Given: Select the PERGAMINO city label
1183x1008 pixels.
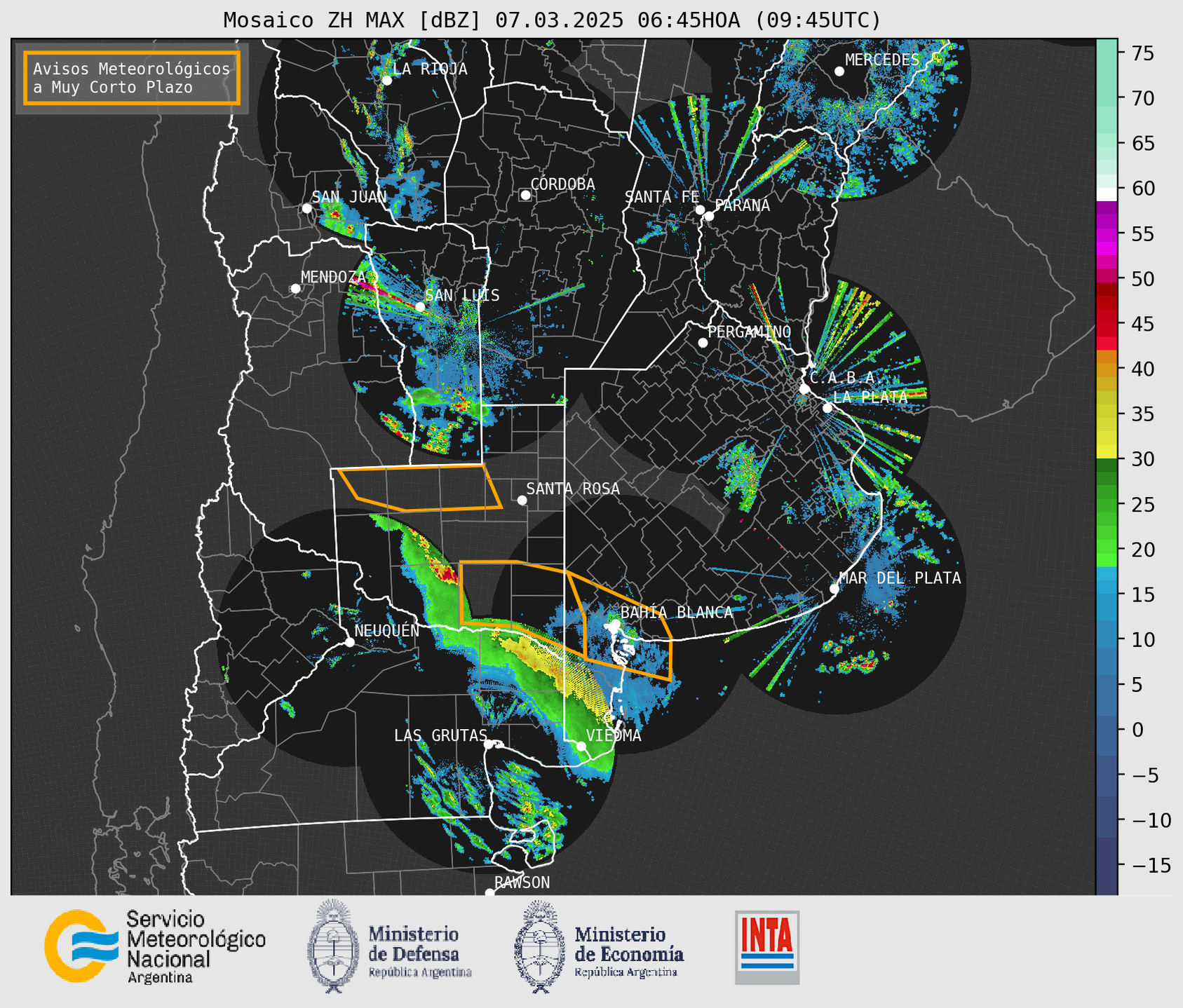Looking at the screenshot, I should coord(750,332).
